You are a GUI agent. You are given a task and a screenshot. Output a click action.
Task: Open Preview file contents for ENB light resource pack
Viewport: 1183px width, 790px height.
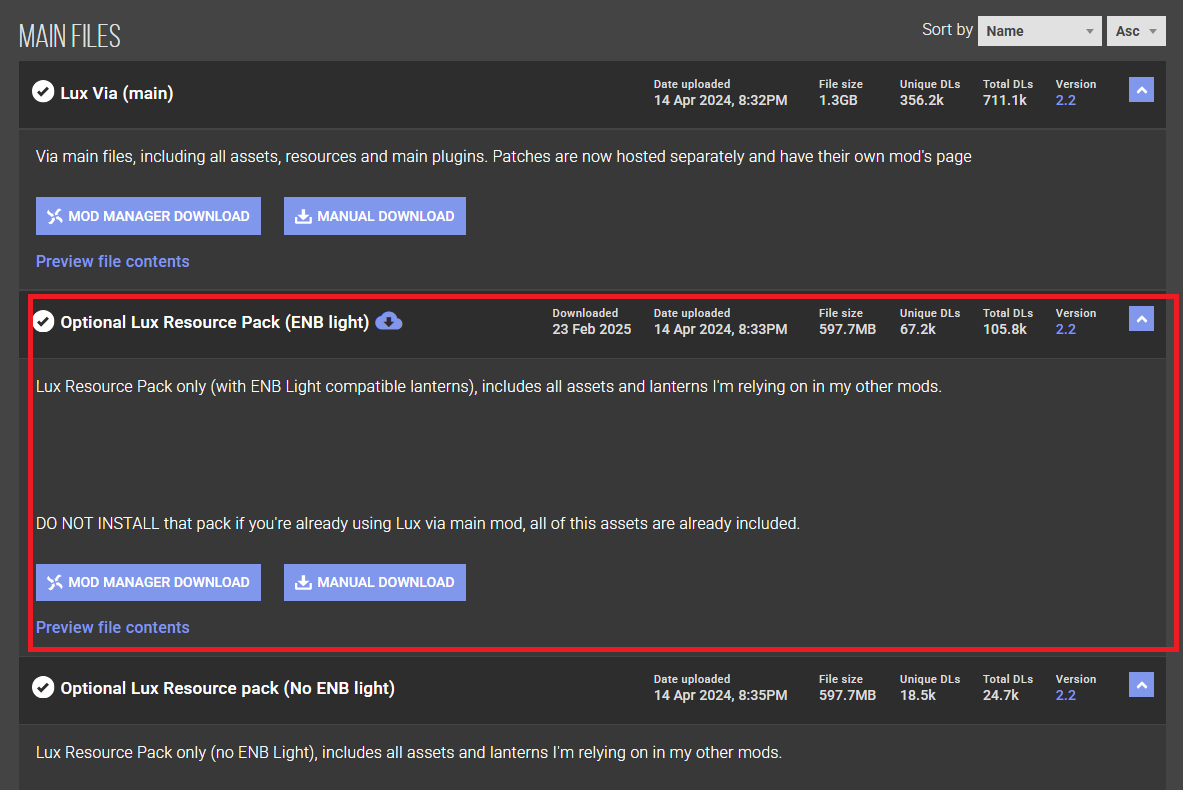point(112,627)
